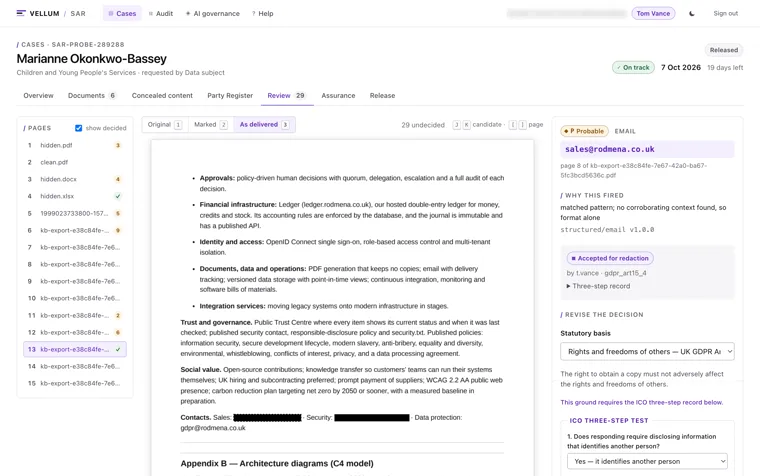Click the Probable confidence badge
760x476 pixels.
[584, 131]
